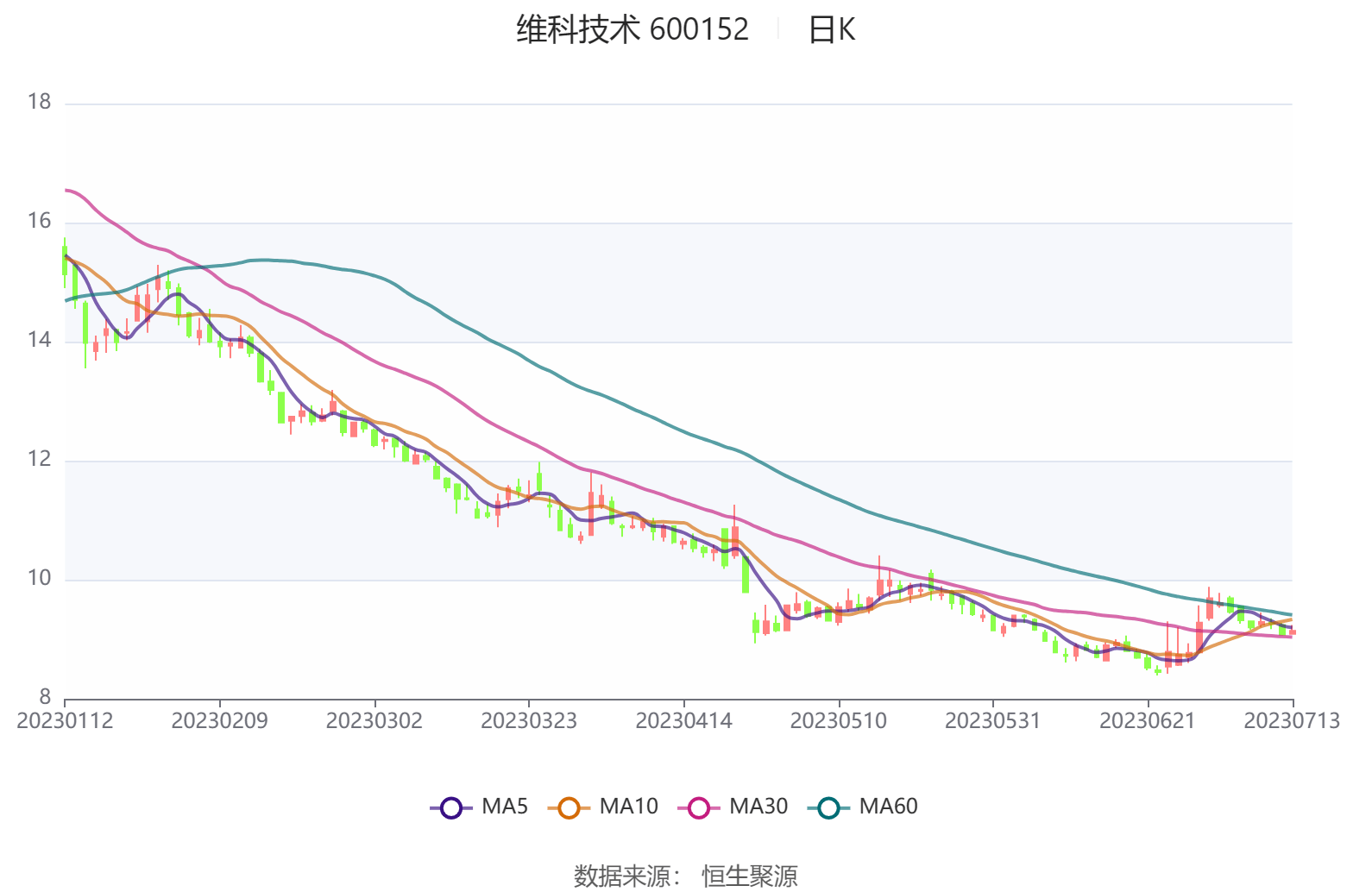This screenshot has height=892, width=1372.
Task: Click the y-axis value 18
Action: (x=40, y=102)
